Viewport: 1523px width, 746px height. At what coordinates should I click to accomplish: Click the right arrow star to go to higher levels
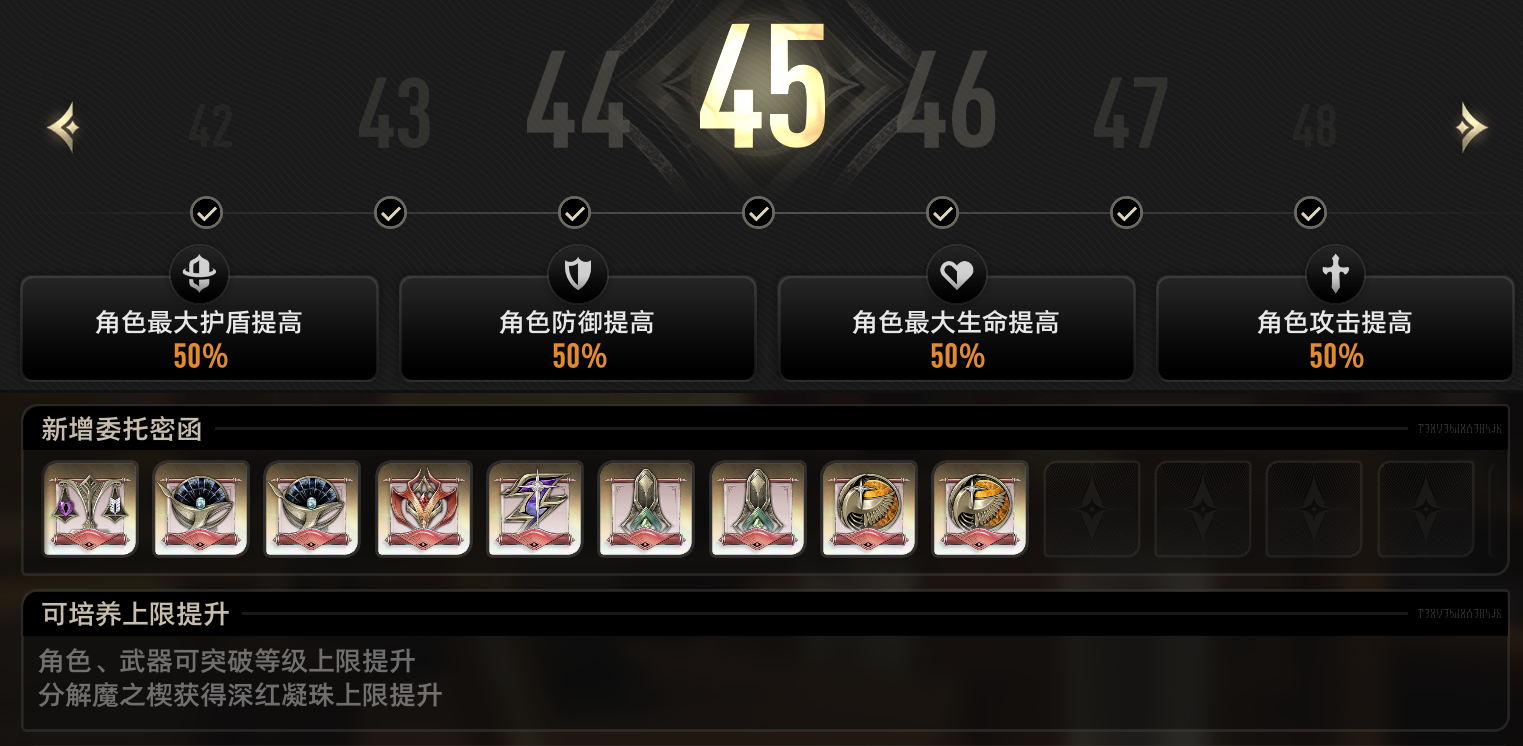1471,127
